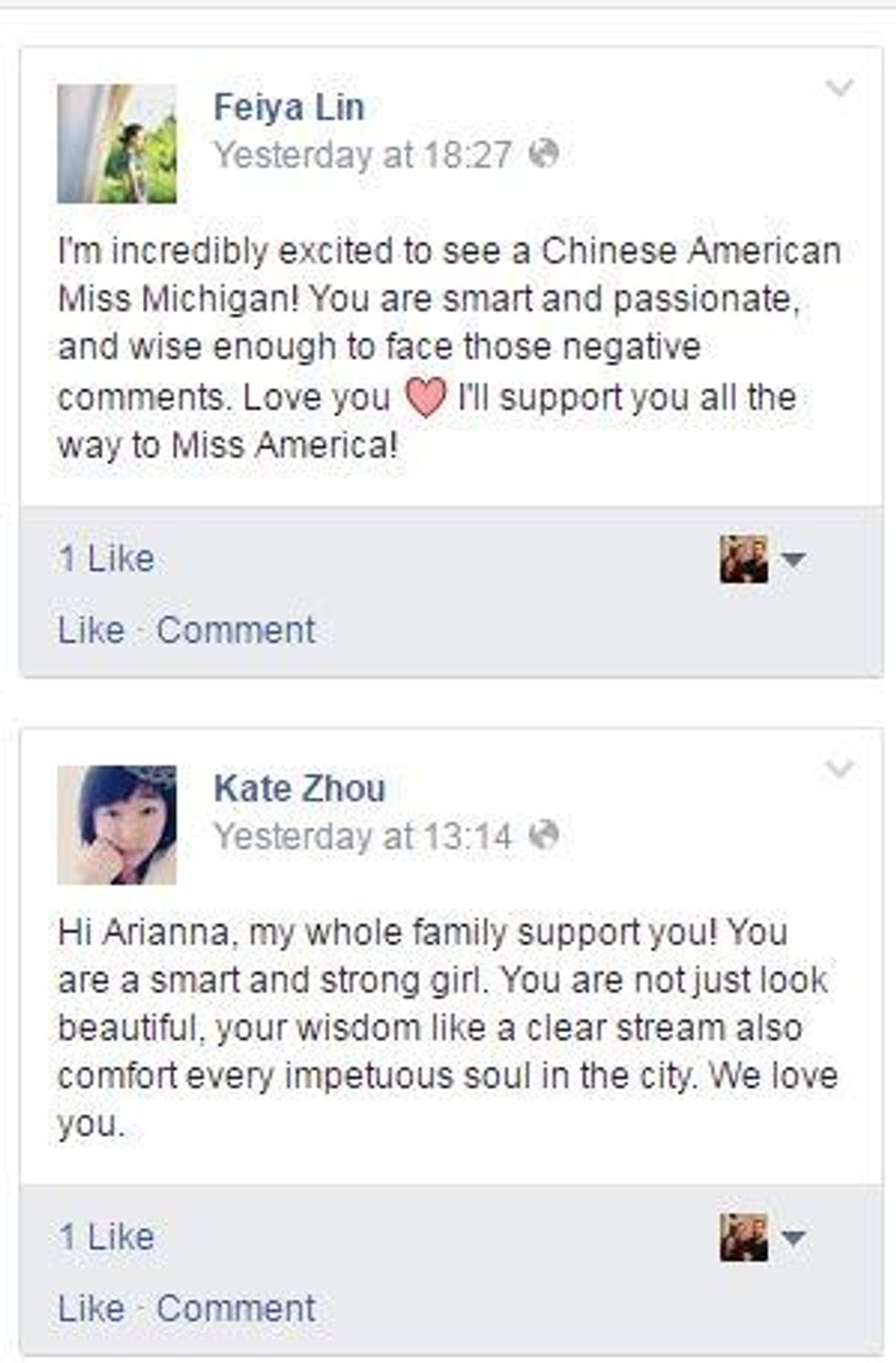Open timestamp Yesterday at 18:27
The image size is (896, 1363).
(362, 155)
